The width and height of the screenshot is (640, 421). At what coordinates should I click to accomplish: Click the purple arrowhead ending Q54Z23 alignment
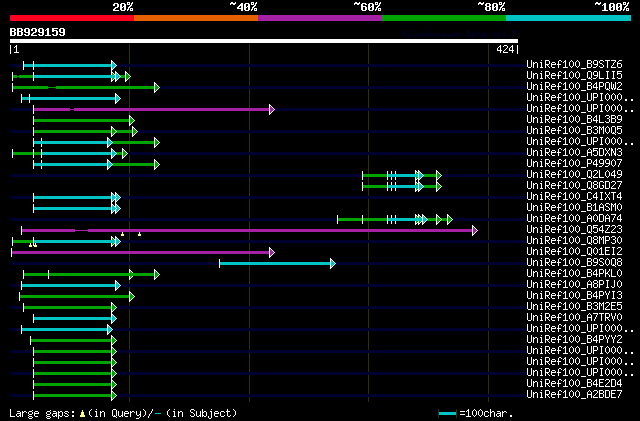click(474, 230)
